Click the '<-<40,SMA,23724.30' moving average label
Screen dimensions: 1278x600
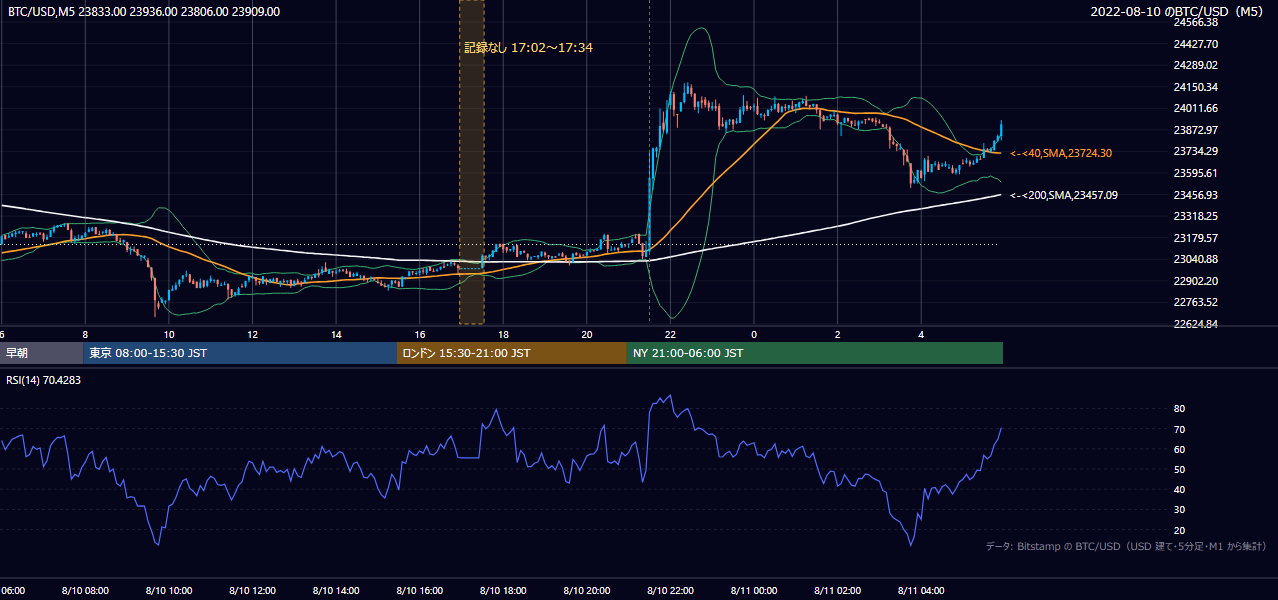coord(1061,153)
